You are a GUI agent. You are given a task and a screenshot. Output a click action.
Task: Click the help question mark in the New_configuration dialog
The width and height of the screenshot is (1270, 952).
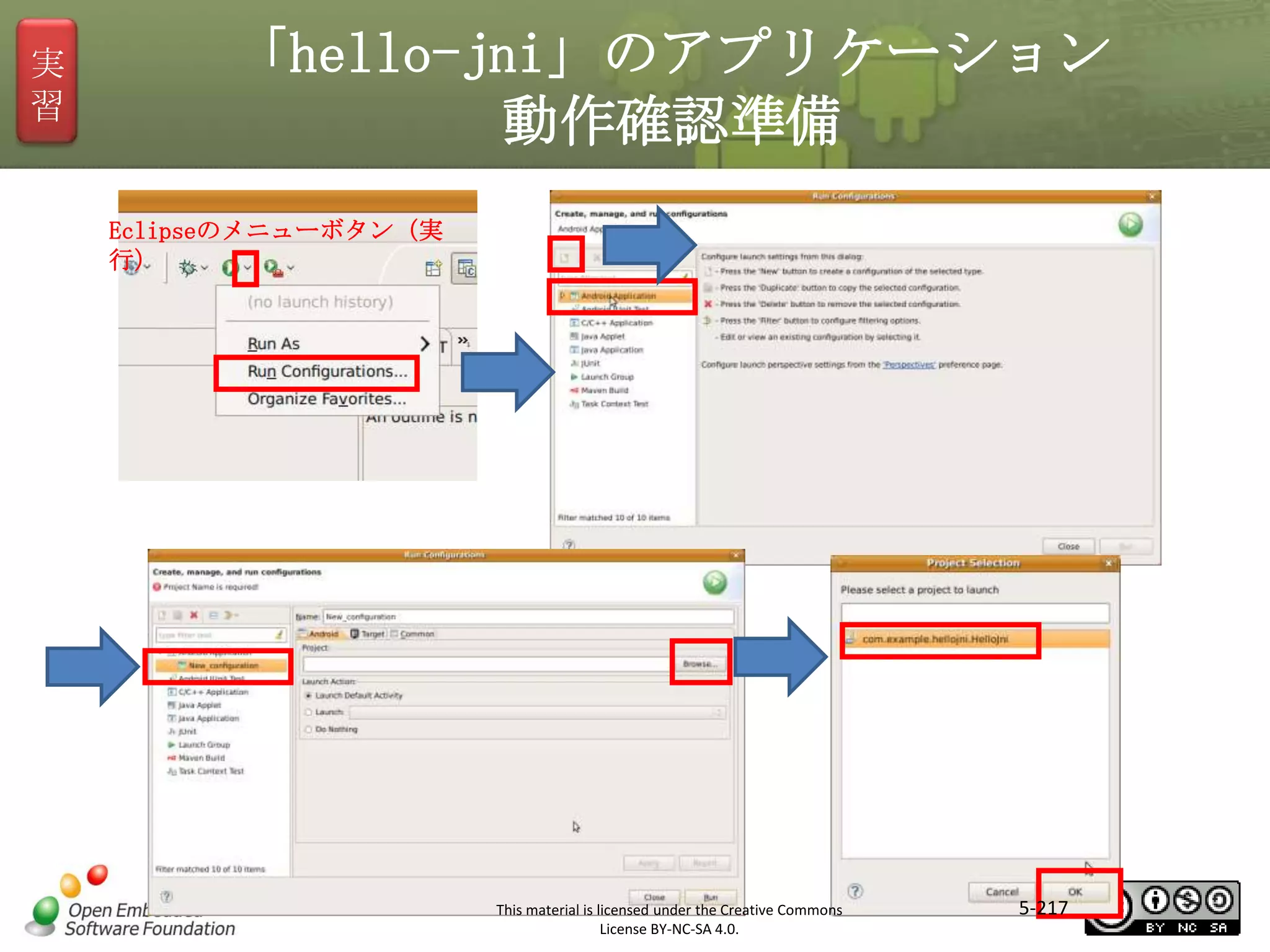[x=166, y=896]
